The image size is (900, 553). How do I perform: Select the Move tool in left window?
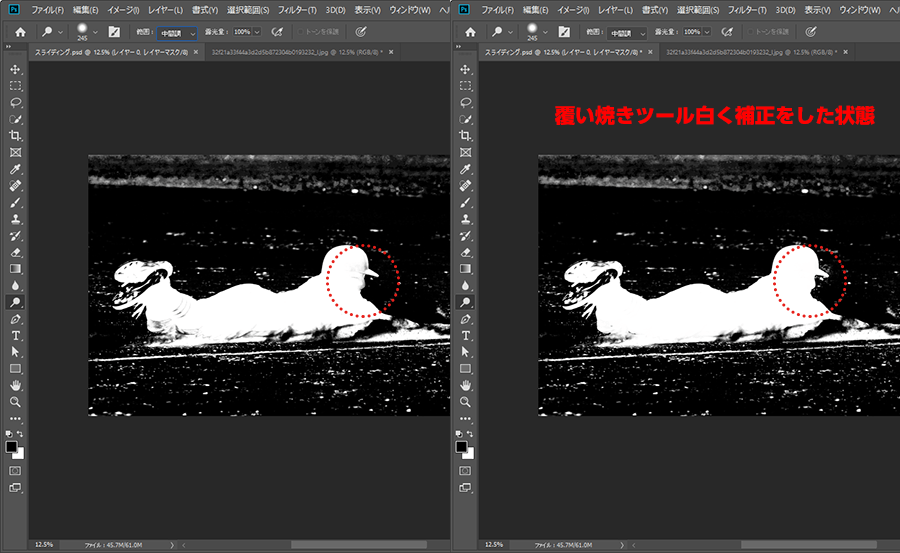[x=15, y=69]
